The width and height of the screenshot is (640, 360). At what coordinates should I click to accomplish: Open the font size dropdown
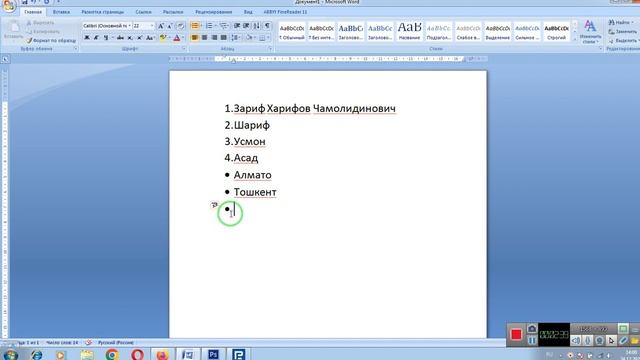[x=152, y=26]
